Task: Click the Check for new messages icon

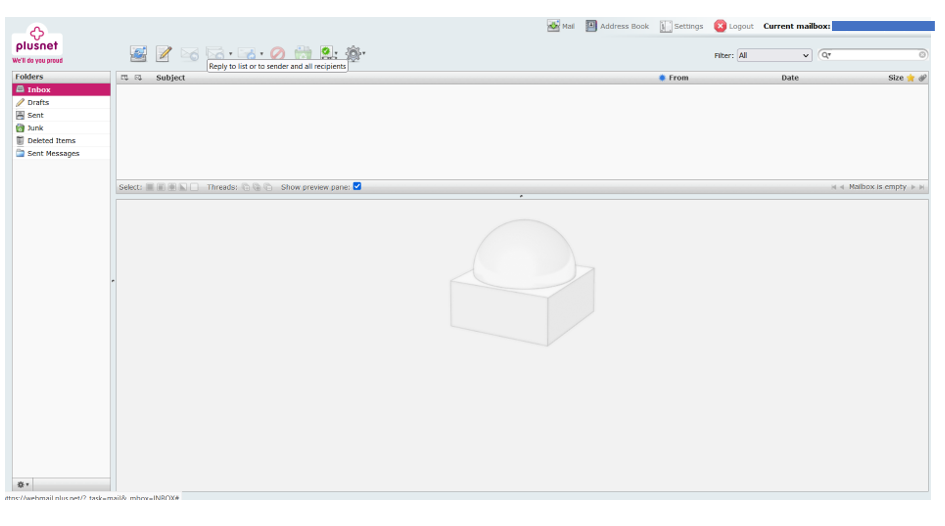Action: pyautogui.click(x=138, y=53)
